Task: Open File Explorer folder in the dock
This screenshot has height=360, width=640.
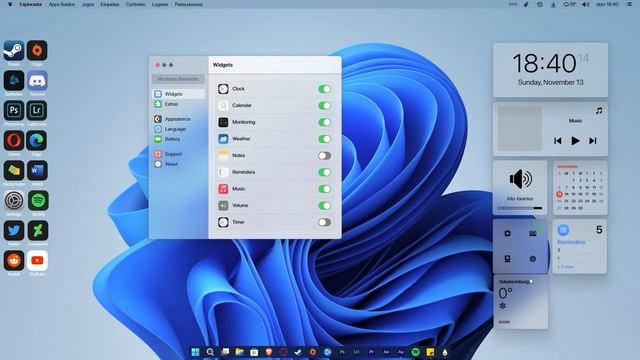Action: 240,352
